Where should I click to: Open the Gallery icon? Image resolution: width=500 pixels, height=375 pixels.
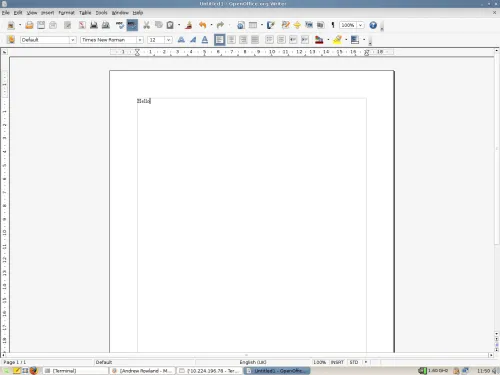[x=309, y=25]
